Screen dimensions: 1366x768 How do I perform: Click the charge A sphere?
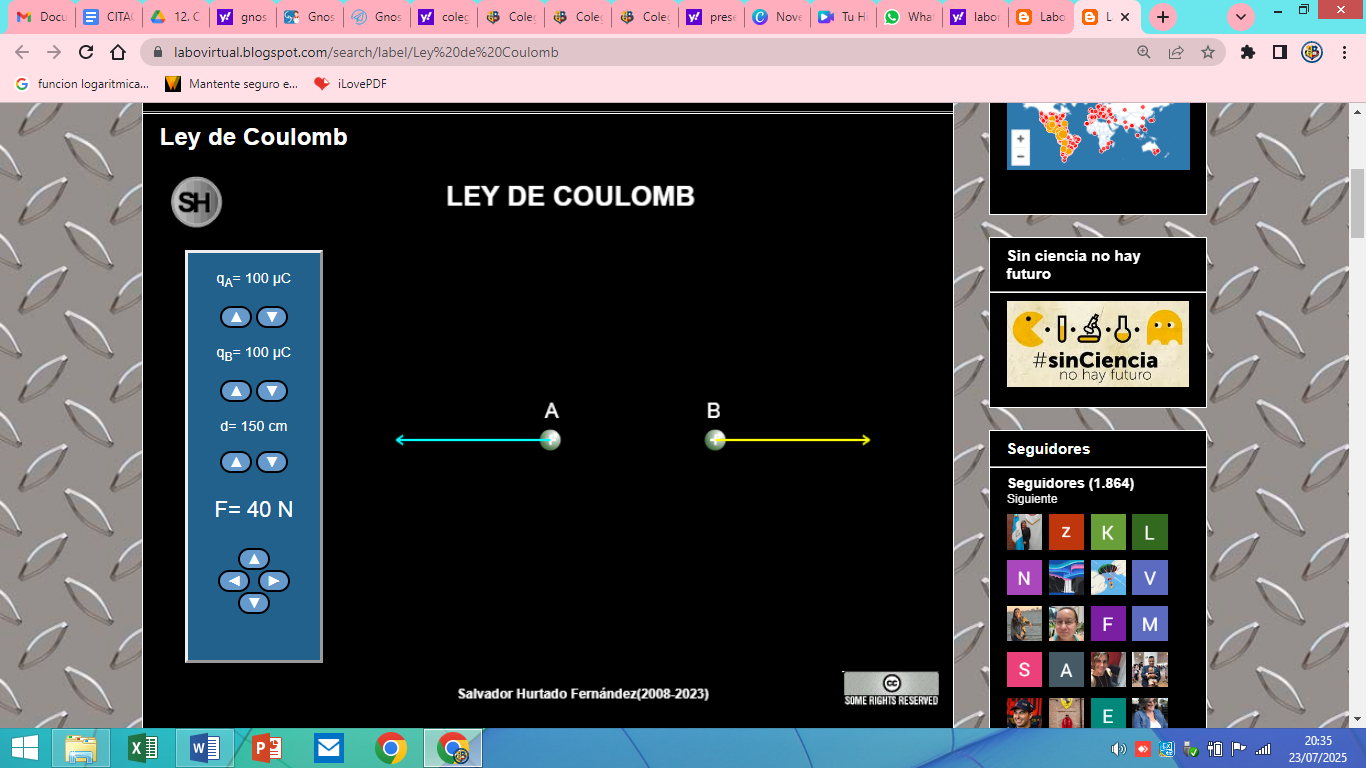(550, 440)
